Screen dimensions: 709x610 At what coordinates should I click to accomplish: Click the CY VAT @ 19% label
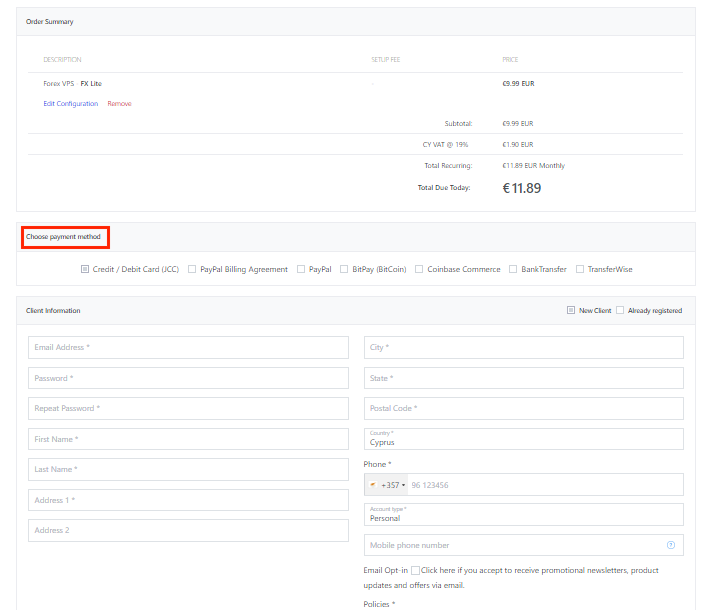[445, 145]
